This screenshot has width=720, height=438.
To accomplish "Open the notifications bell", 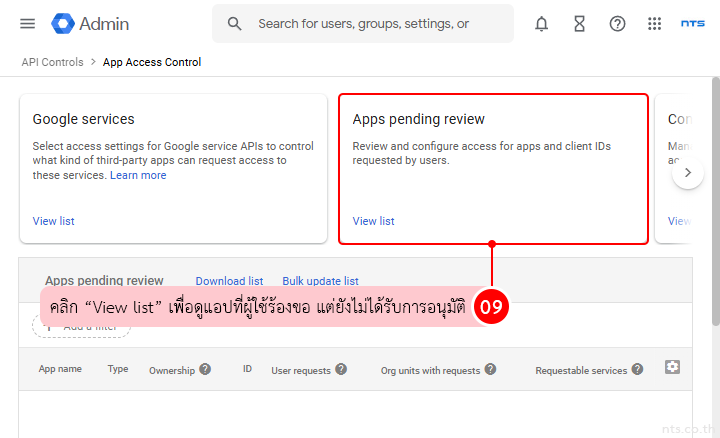I will pyautogui.click(x=541, y=24).
